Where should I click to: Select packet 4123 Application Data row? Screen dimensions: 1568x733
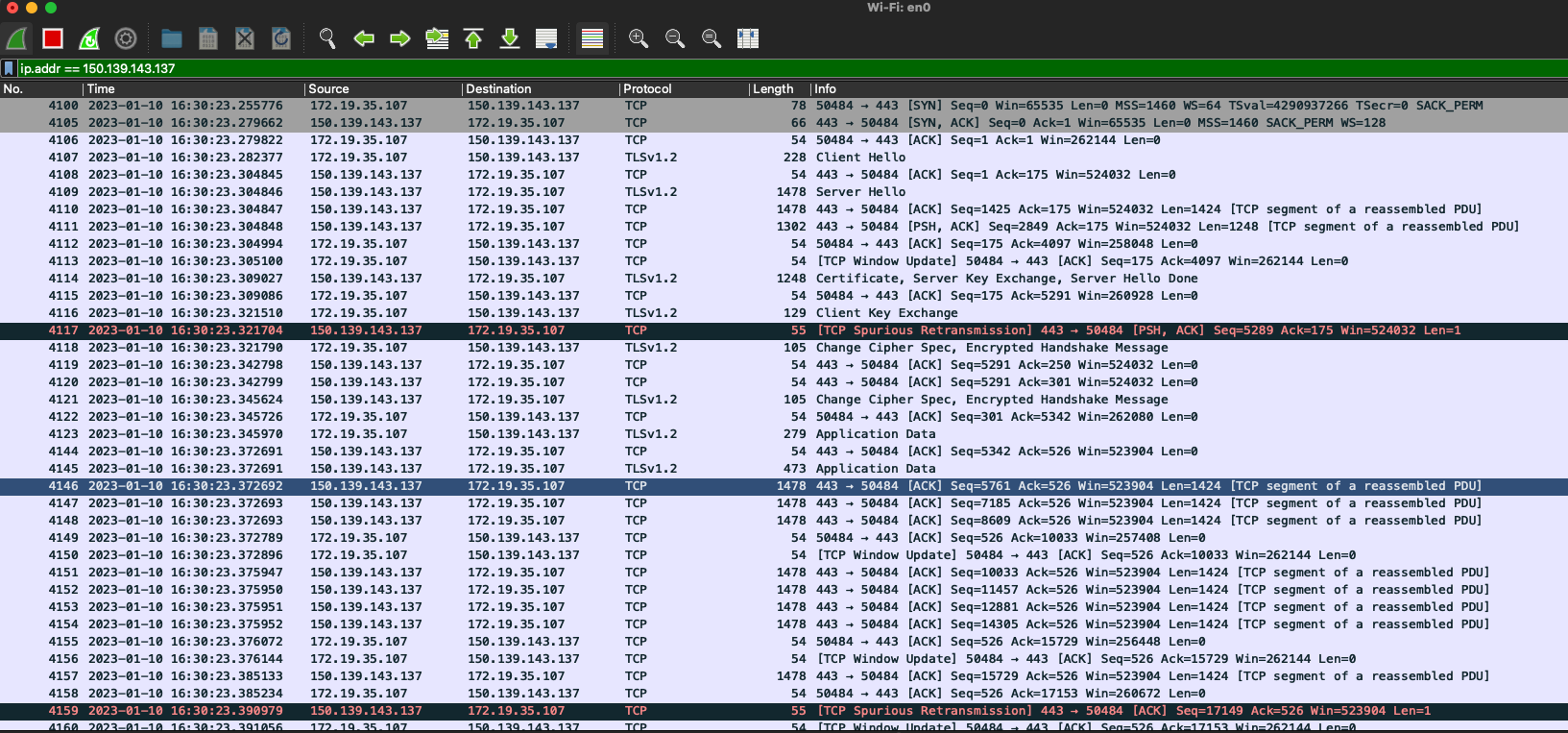point(784,434)
